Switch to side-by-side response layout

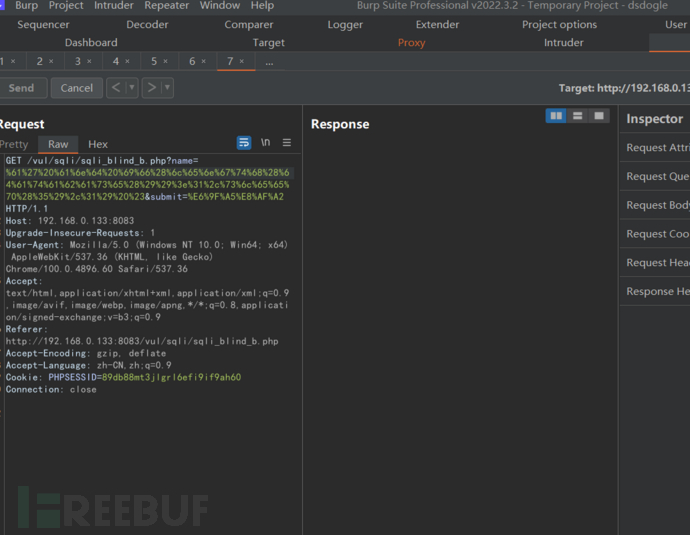tap(556, 116)
